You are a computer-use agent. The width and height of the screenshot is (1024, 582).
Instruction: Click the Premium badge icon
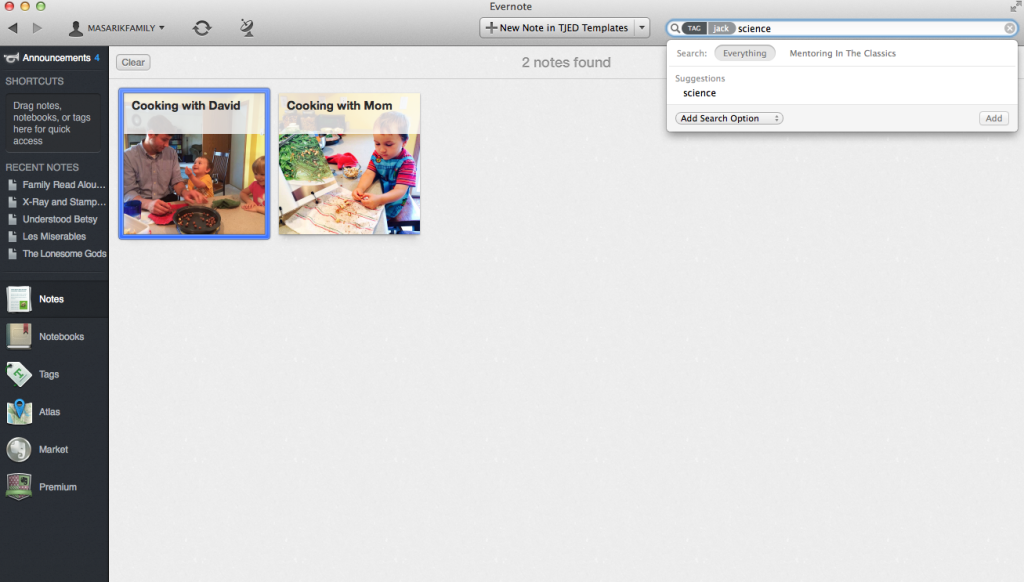click(x=18, y=487)
